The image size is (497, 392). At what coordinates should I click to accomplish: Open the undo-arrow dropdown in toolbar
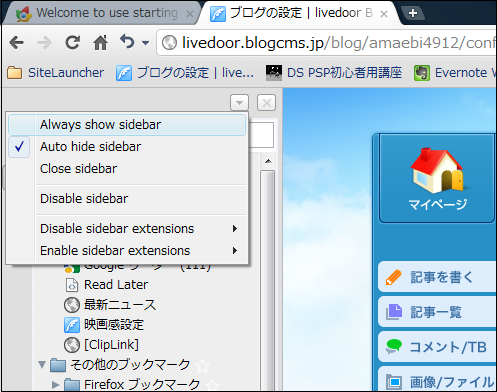coord(145,43)
